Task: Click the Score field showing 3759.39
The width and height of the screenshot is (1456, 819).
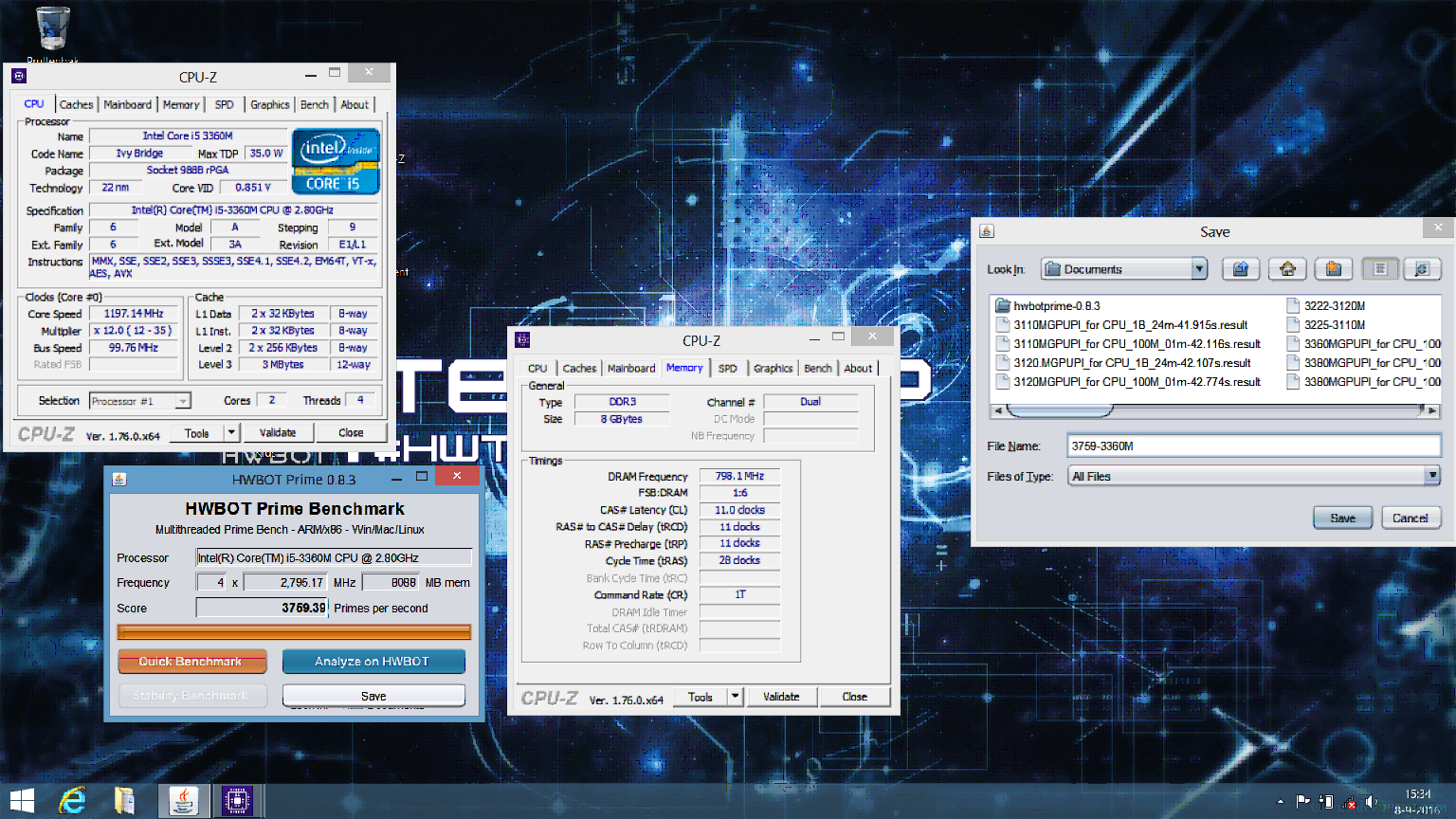Action: (262, 608)
